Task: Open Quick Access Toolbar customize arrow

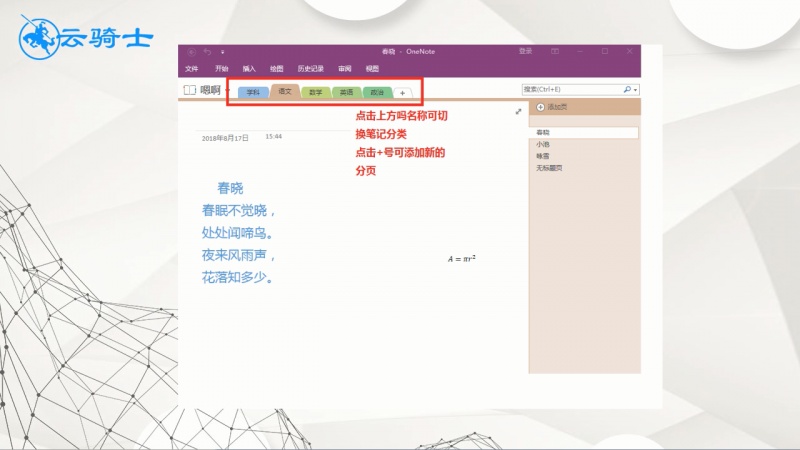Action: pos(222,52)
